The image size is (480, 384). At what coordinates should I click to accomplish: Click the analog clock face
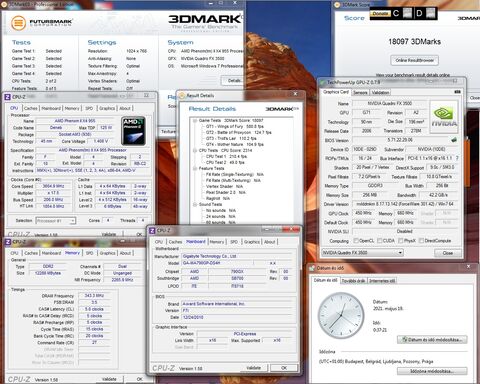coord(341,315)
